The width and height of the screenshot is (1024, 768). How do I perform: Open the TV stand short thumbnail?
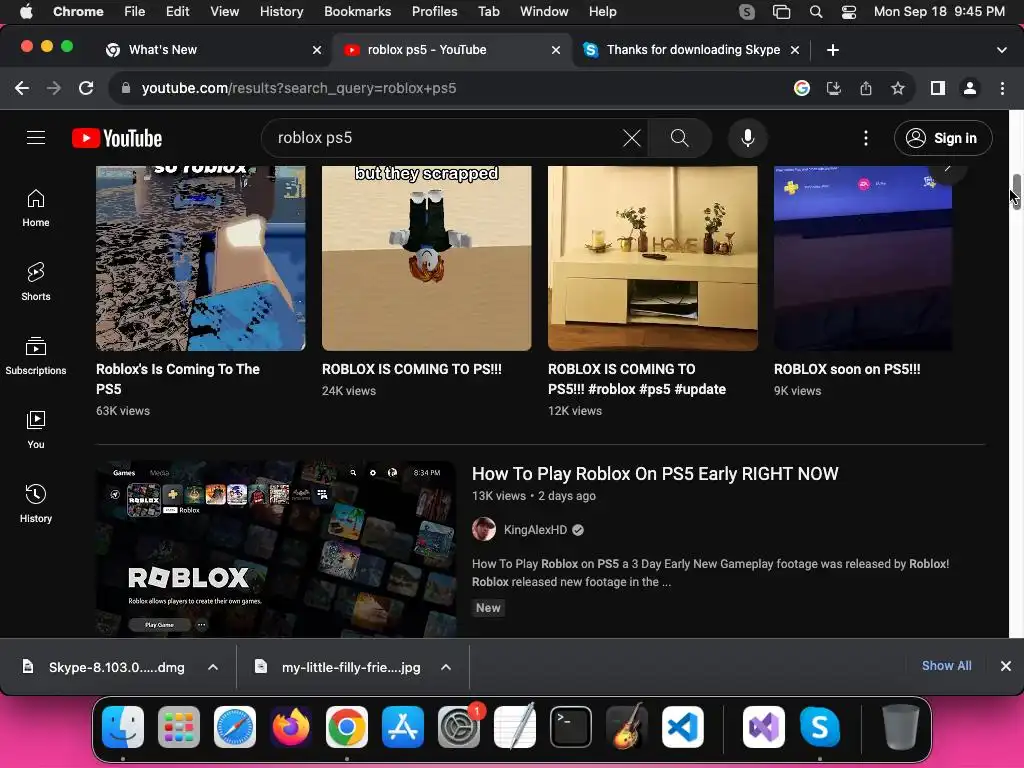[x=652, y=258]
